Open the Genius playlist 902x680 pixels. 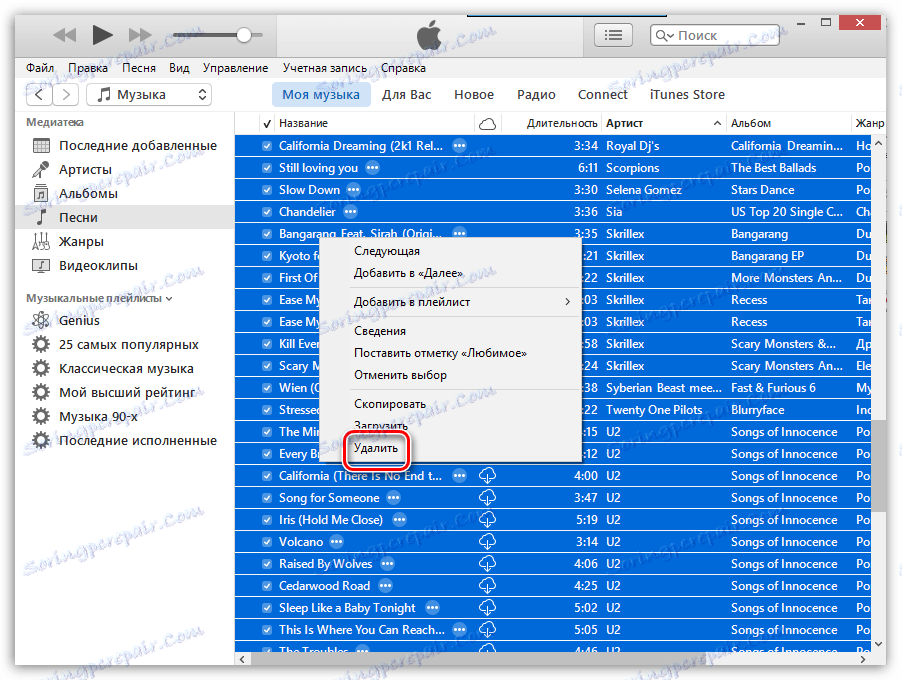125,320
